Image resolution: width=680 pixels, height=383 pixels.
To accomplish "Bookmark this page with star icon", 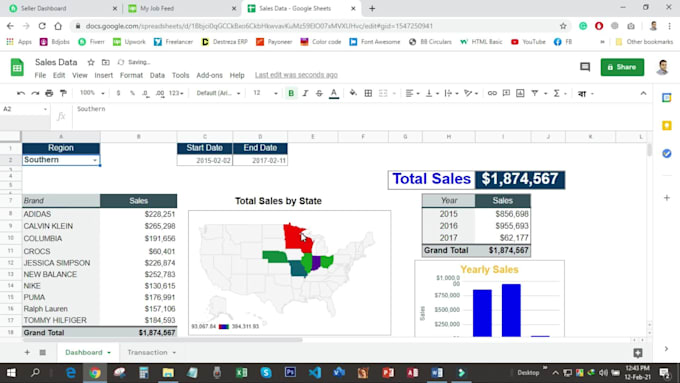I will click(x=563, y=26).
